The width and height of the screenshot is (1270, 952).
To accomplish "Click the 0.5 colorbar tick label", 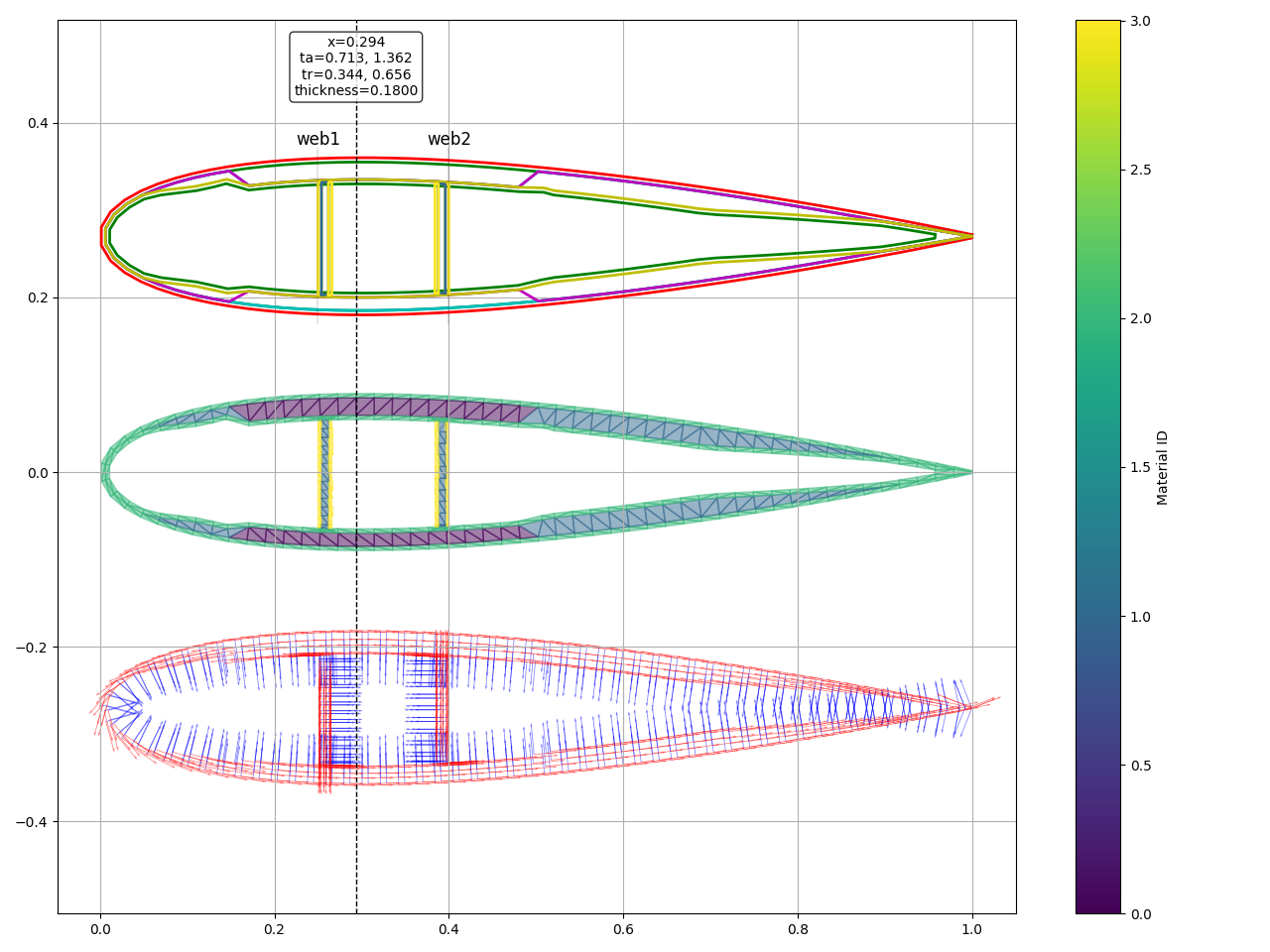I will coord(1140,765).
